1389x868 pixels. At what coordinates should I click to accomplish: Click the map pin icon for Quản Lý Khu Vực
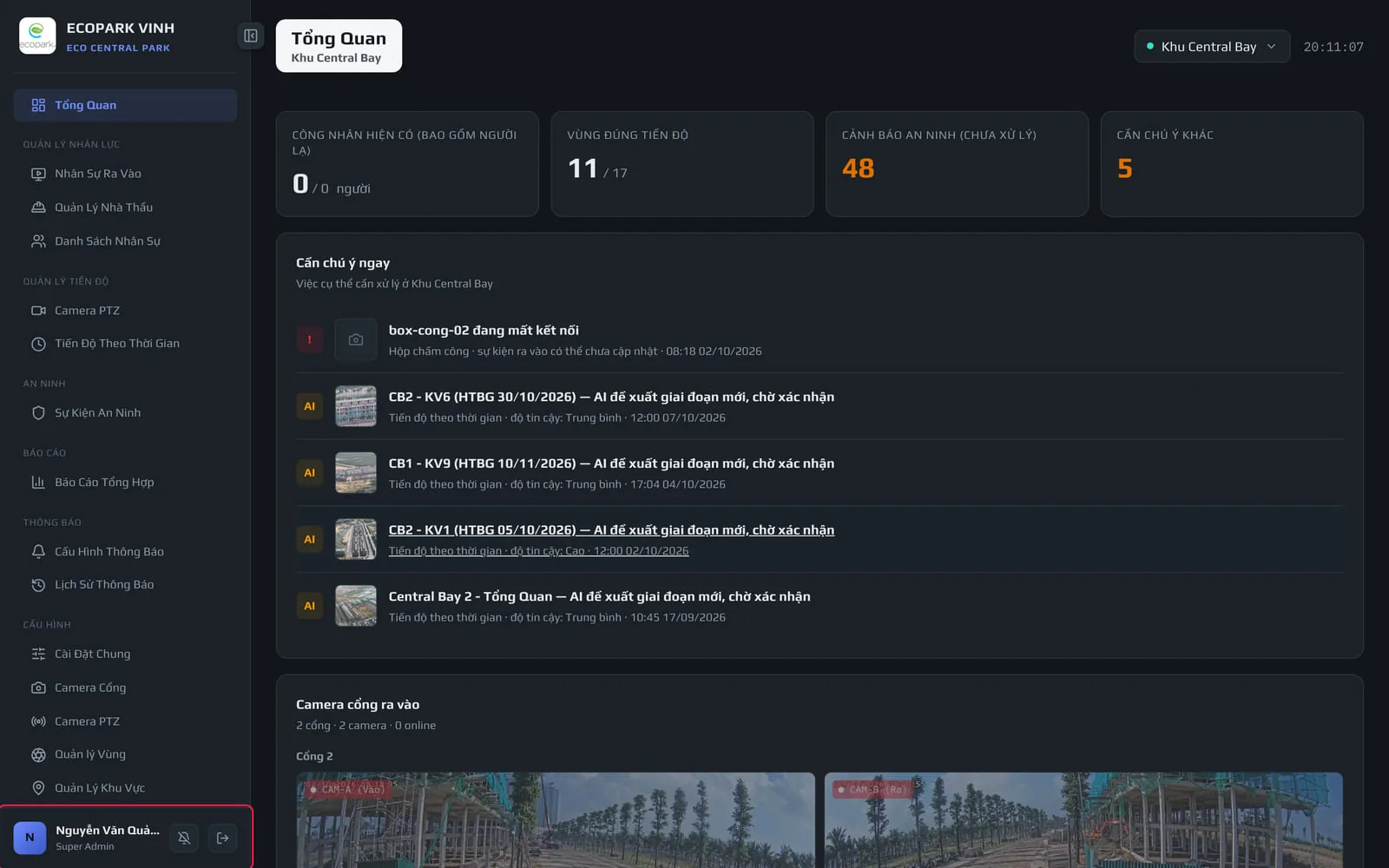pos(38,788)
